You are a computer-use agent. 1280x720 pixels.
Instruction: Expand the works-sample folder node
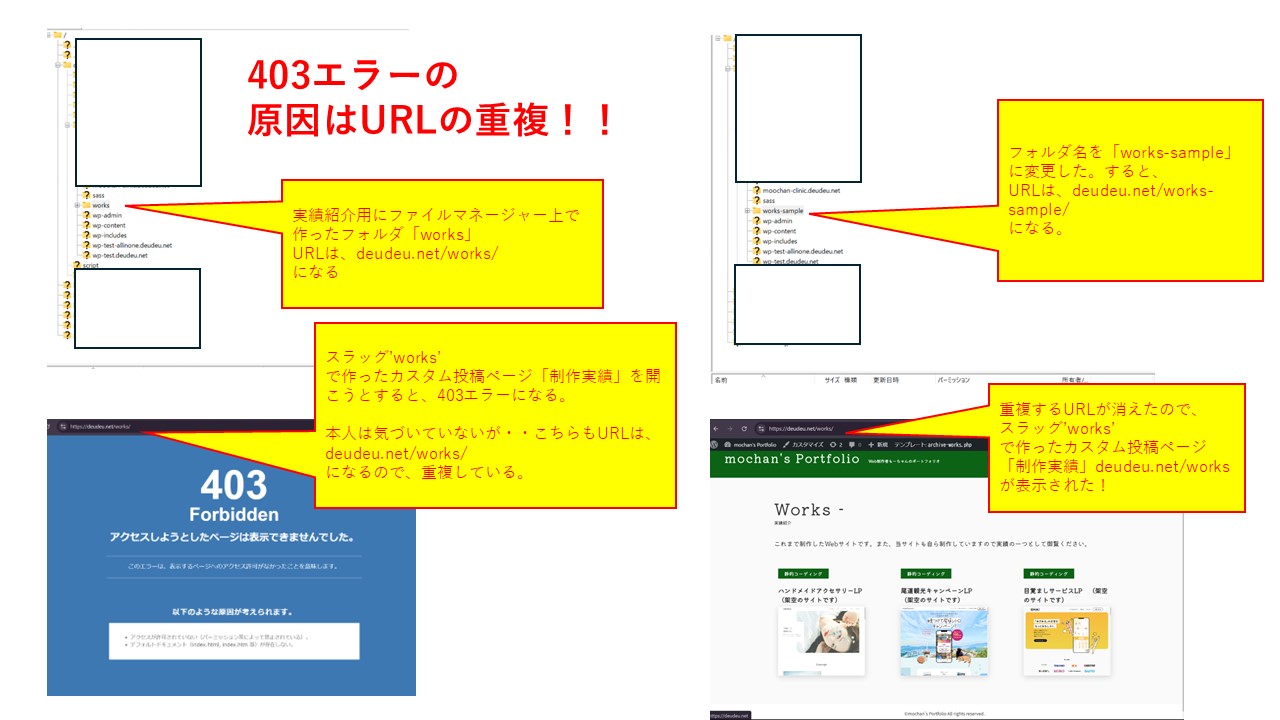click(747, 211)
